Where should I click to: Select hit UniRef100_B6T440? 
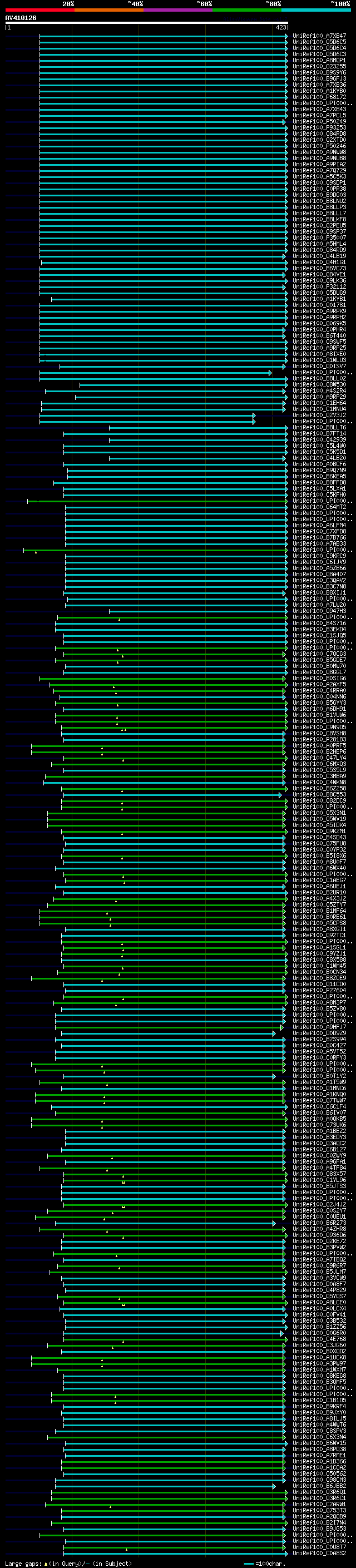[x=319, y=335]
